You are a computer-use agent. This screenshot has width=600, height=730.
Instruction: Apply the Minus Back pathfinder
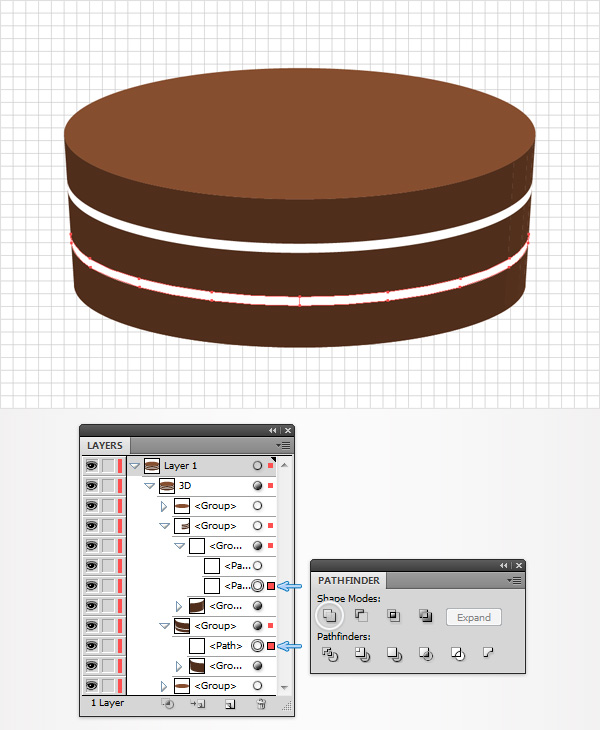coord(488,652)
